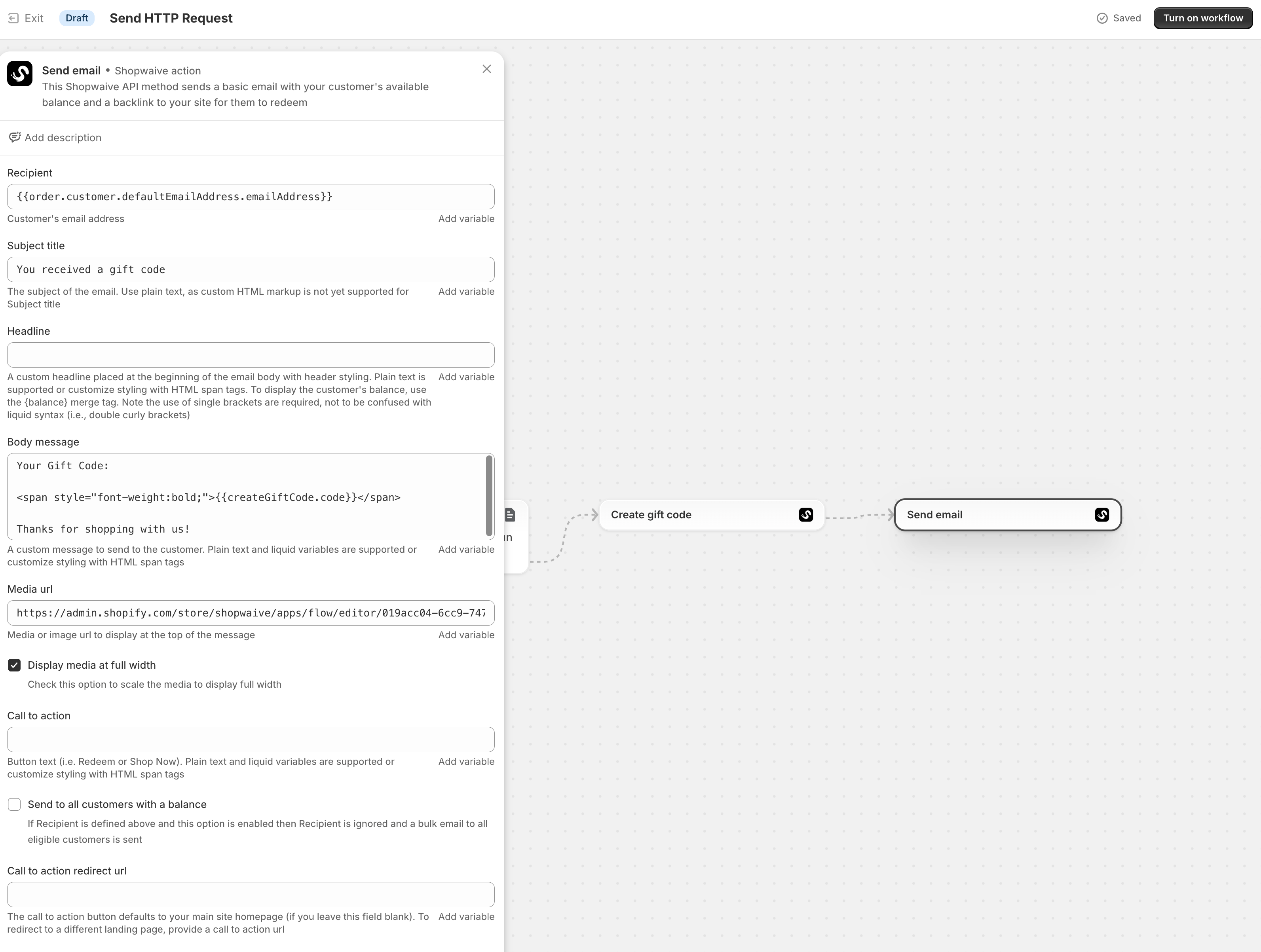Add variable to Subject title field
The image size is (1261, 952).
466,291
